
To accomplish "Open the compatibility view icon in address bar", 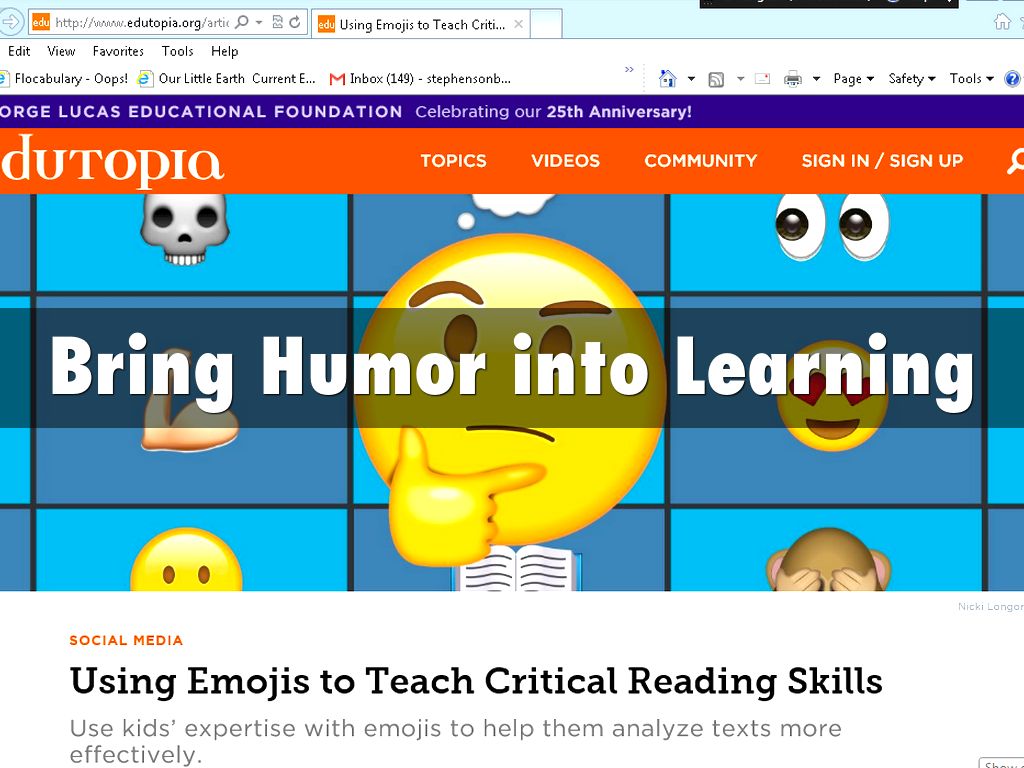I will (277, 22).
